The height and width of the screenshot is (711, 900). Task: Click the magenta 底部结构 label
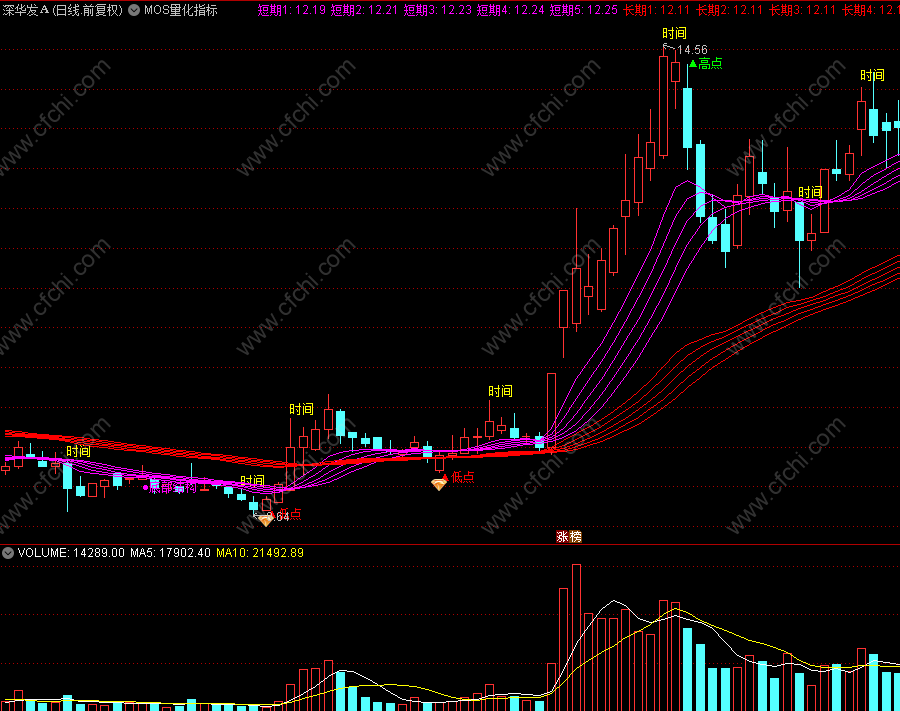[x=173, y=488]
